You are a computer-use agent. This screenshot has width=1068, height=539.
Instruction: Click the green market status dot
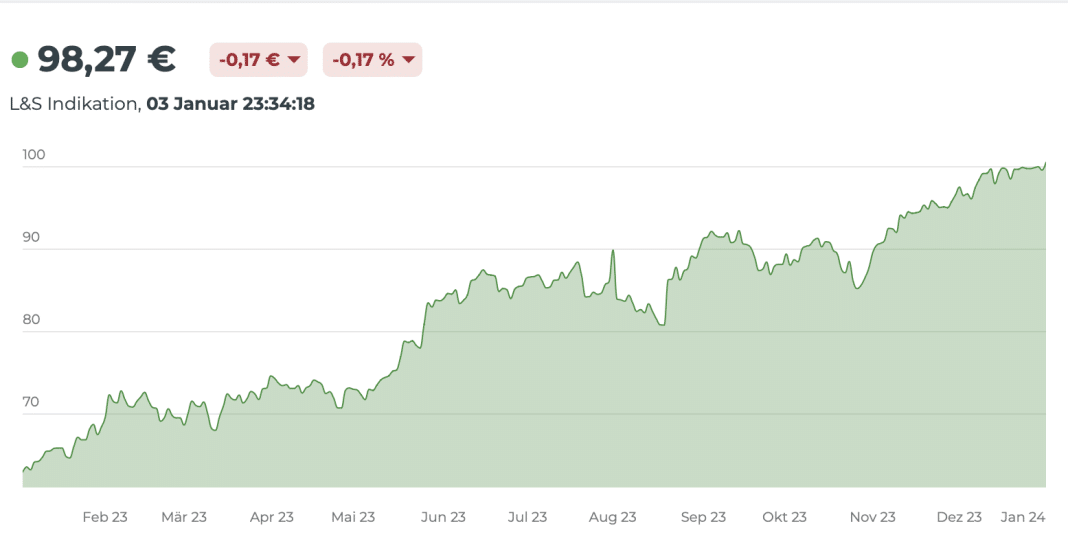click(19, 60)
